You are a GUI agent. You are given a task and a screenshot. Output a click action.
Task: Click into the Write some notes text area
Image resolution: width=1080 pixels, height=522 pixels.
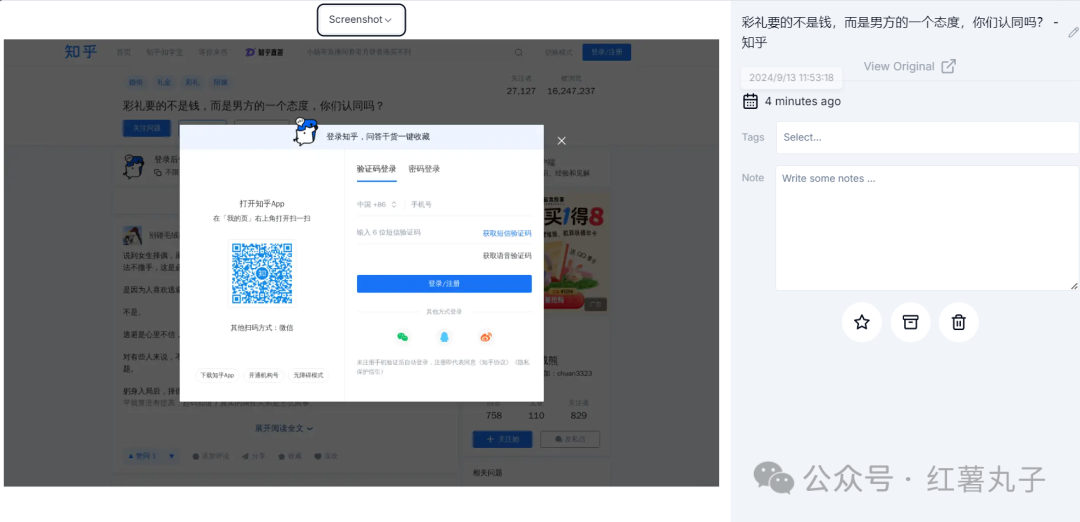(x=927, y=228)
